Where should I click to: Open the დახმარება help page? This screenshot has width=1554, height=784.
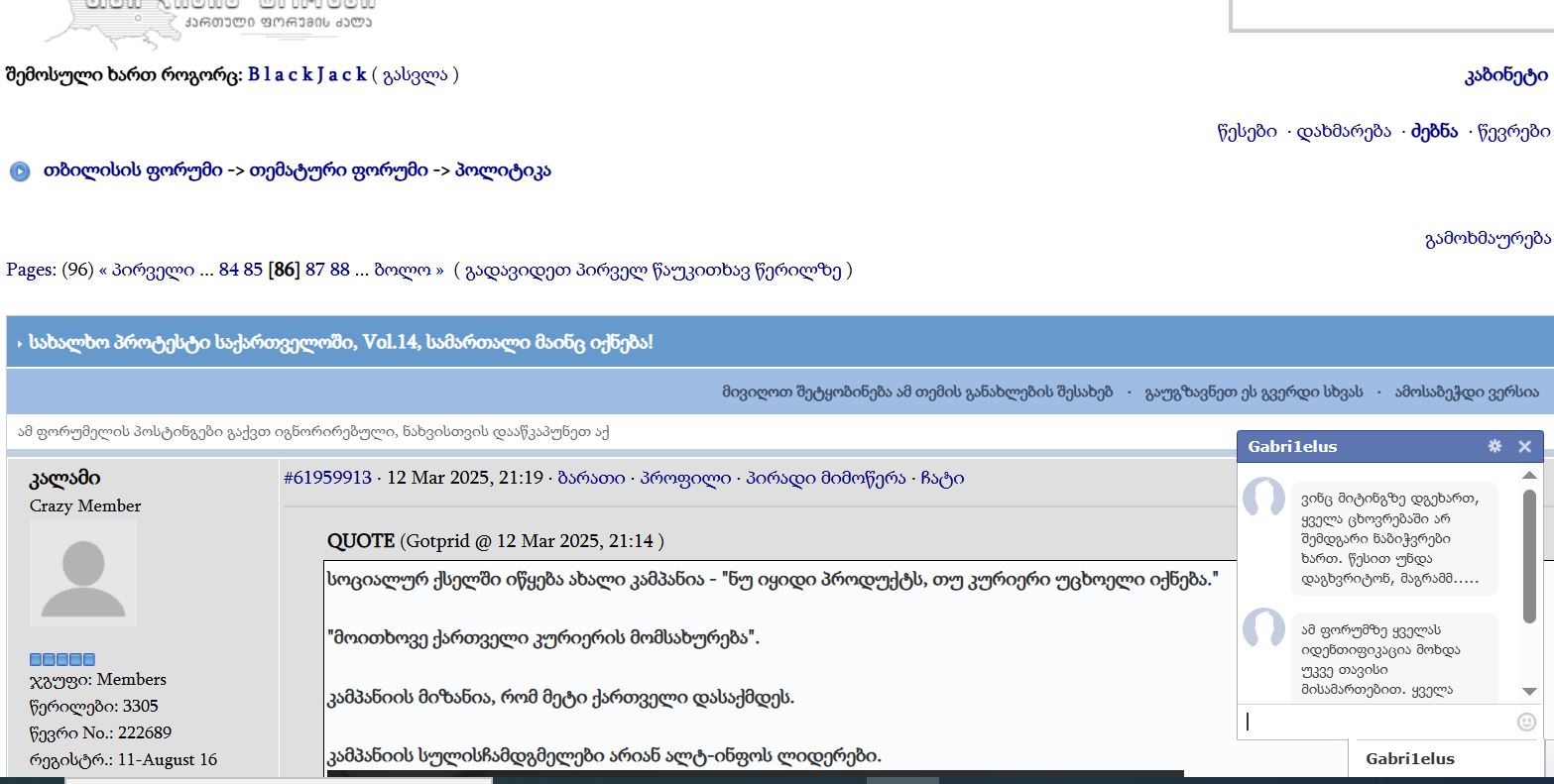[1344, 131]
